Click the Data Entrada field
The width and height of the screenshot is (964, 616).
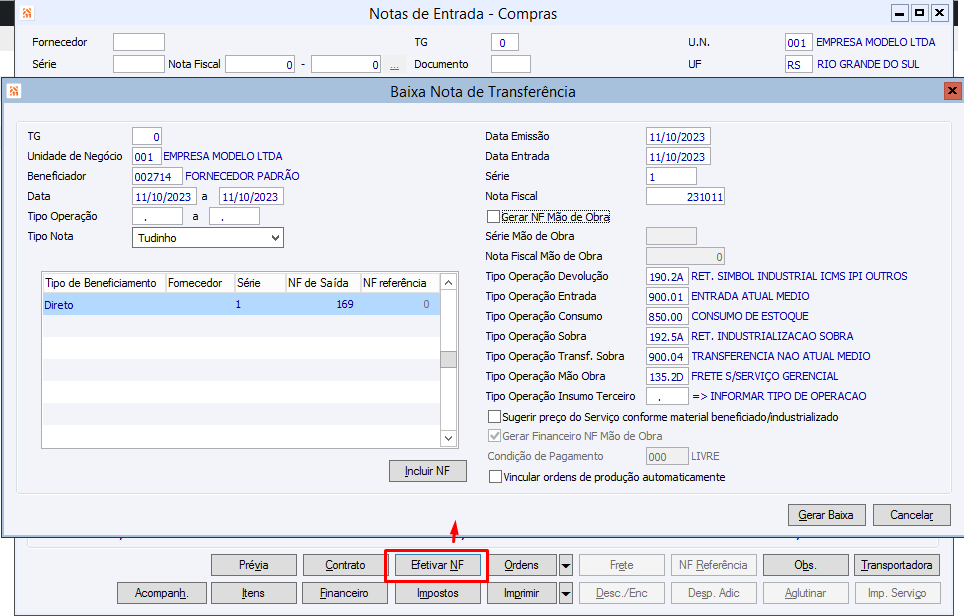pyautogui.click(x=679, y=157)
